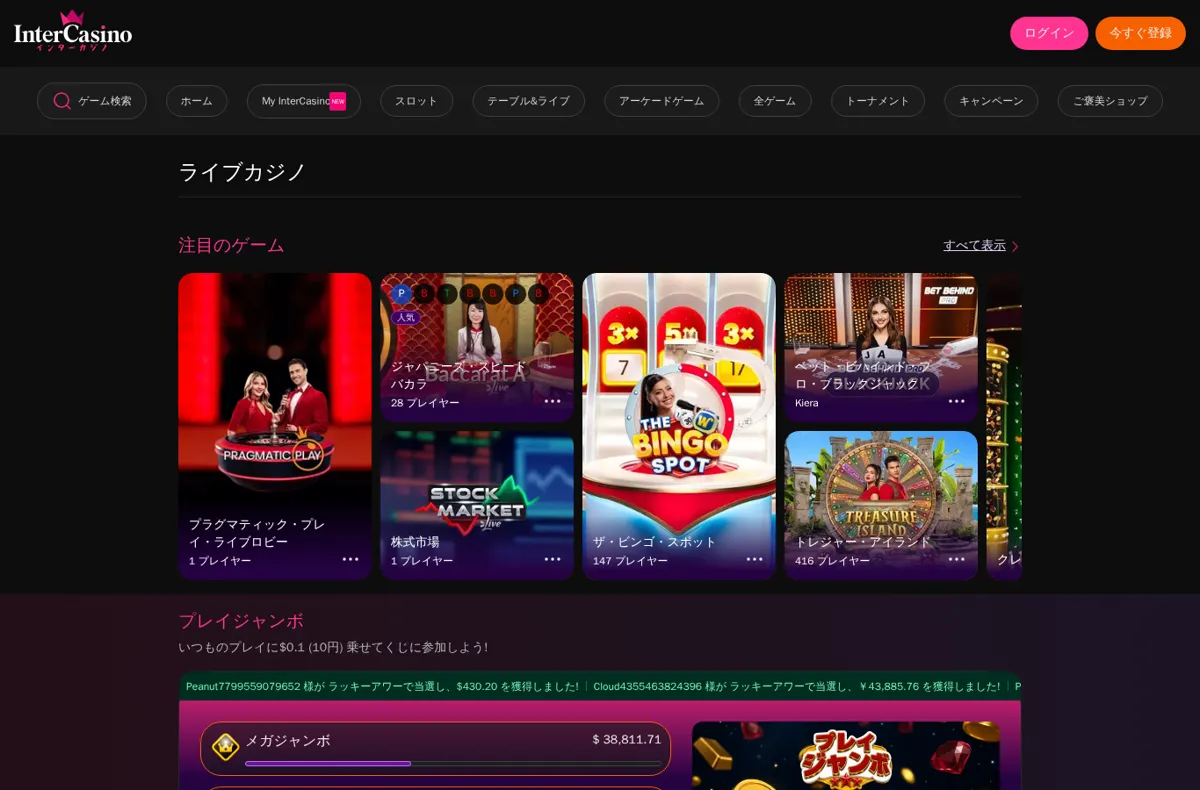Click the Peanut7799559079652 winner ticker message
Viewport: 1200px width, 790px height.
[x=382, y=687]
